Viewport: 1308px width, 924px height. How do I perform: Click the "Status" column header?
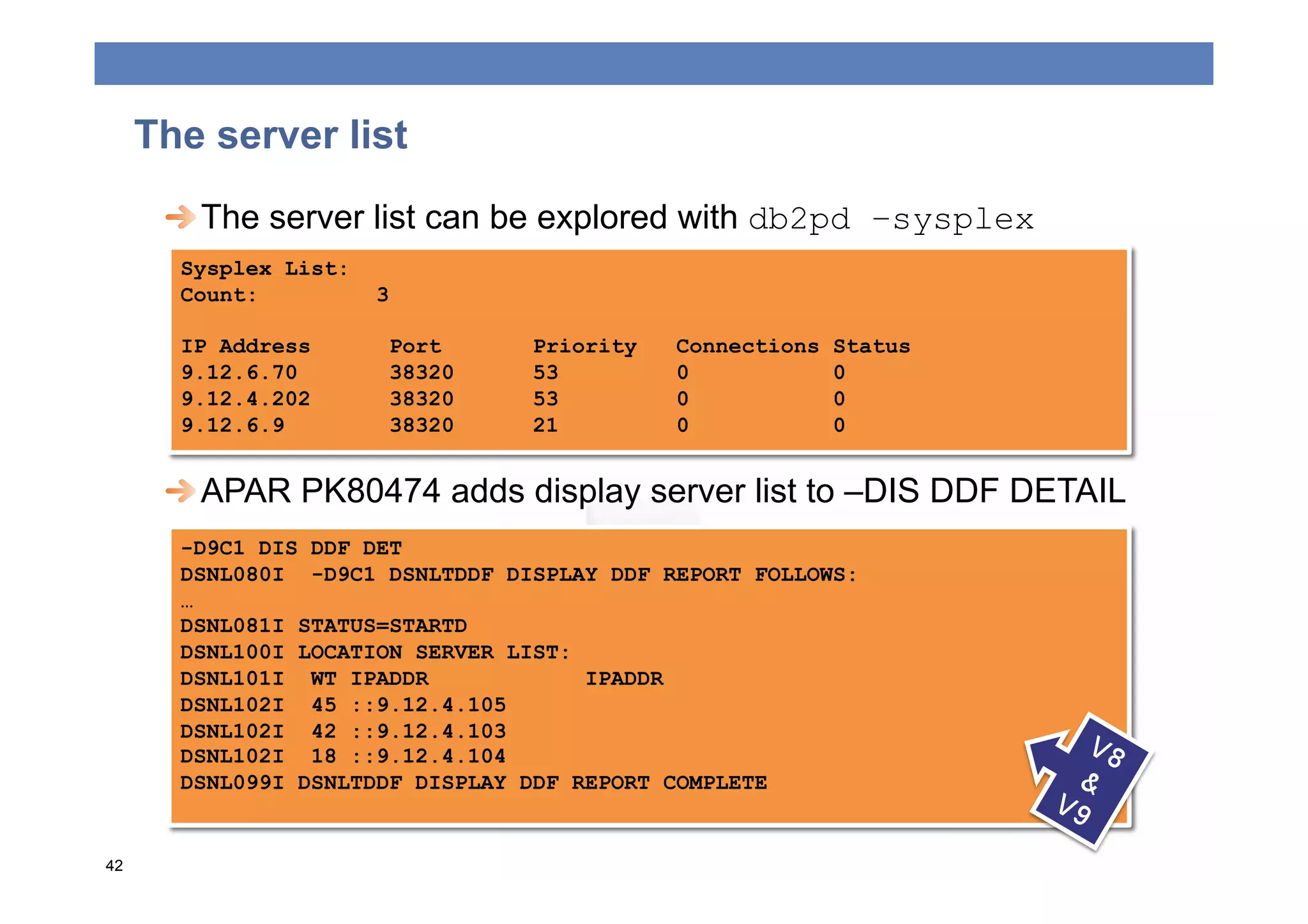click(872, 346)
